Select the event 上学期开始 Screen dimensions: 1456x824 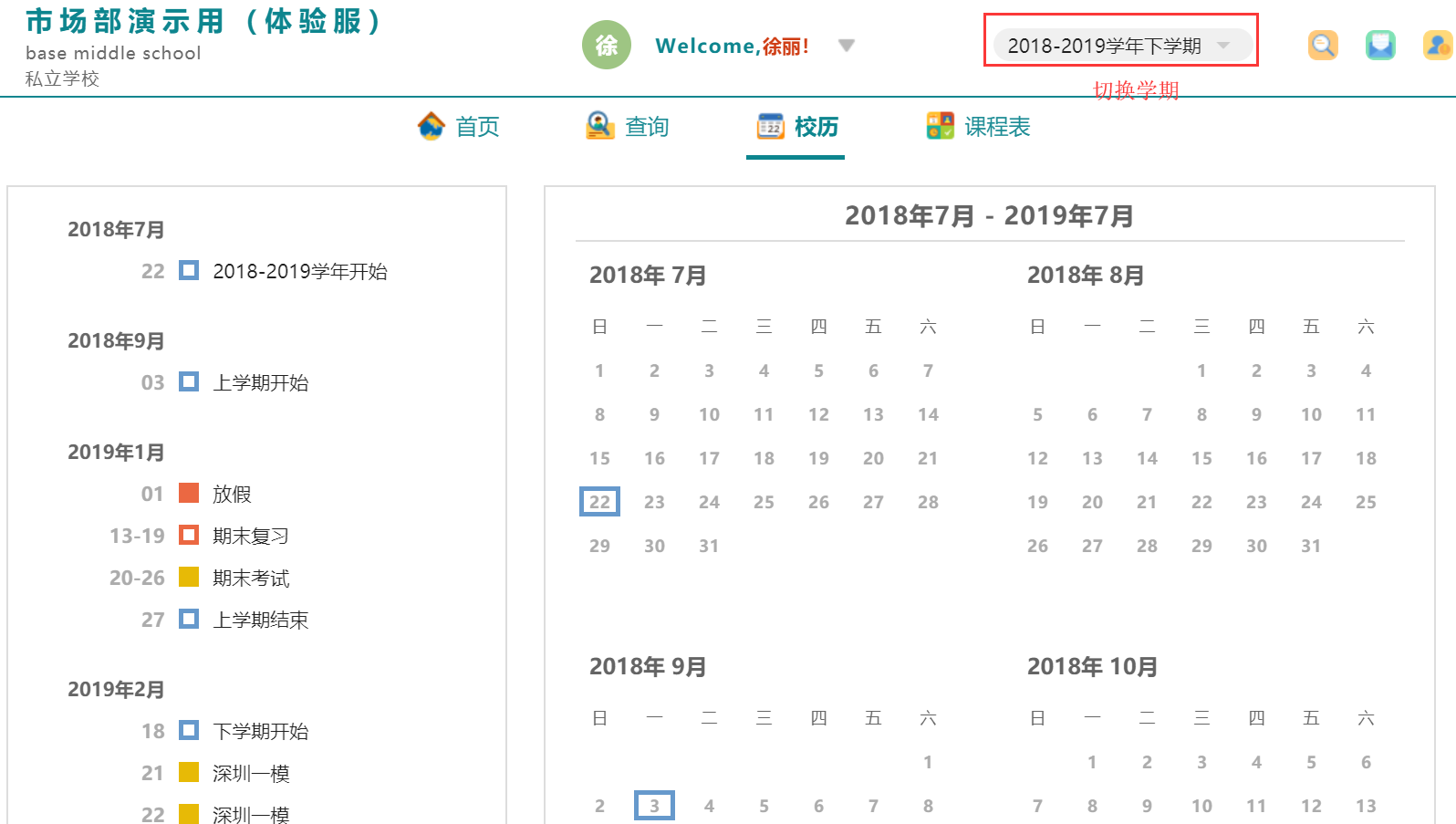coord(261,382)
